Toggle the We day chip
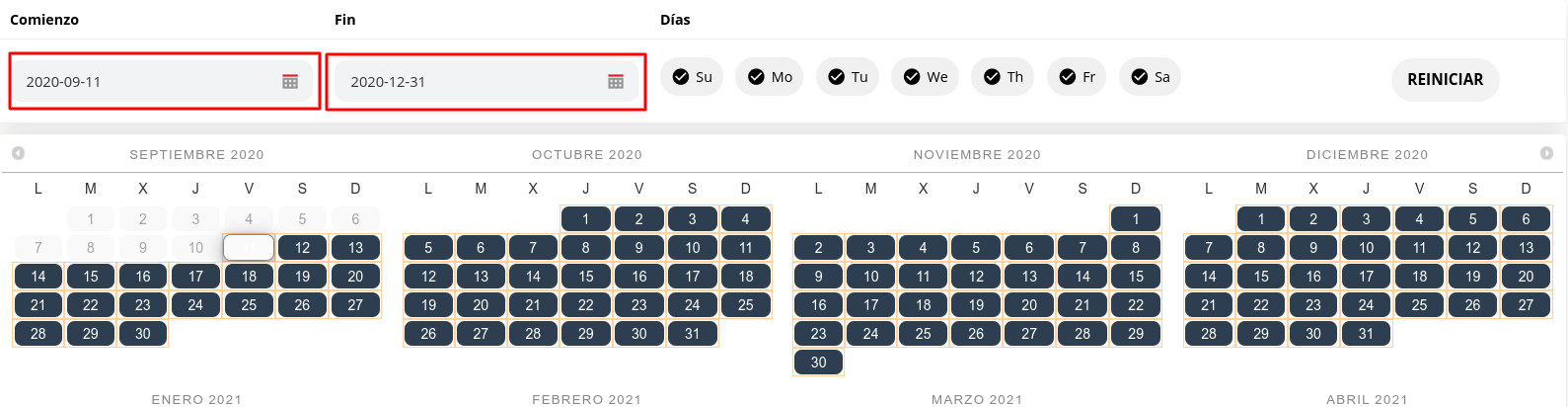 (925, 77)
